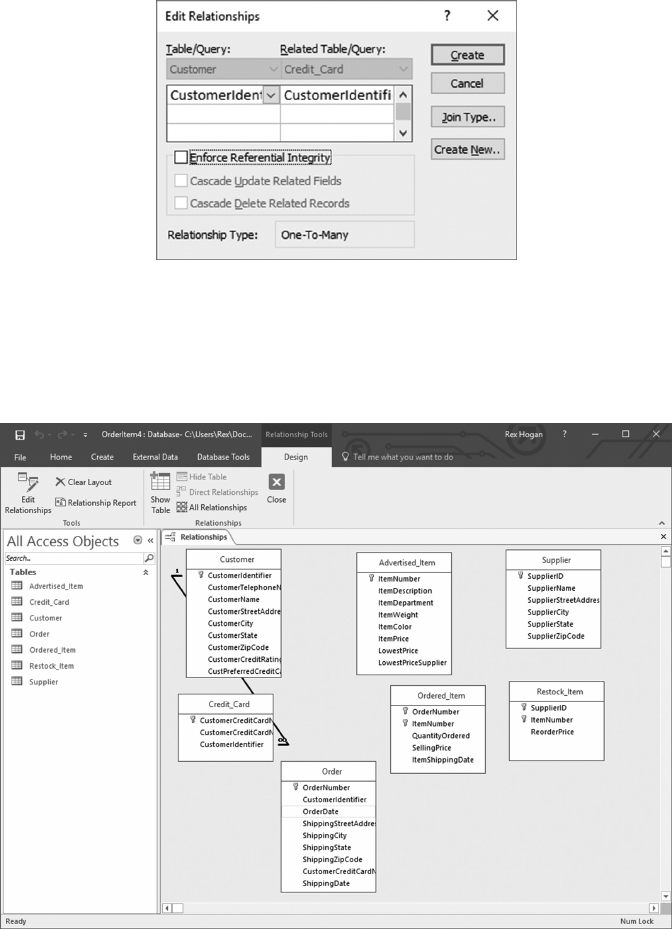Click the field grid scroll down arrow

pos(403,133)
